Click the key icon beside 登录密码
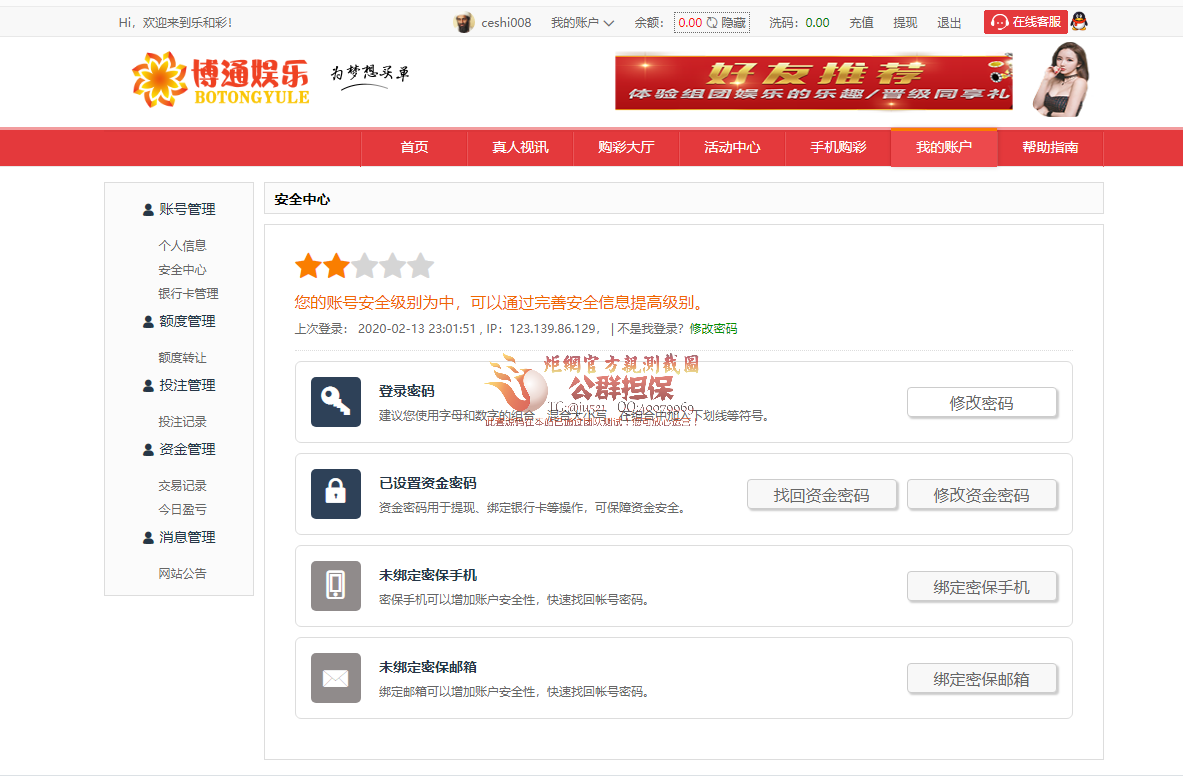This screenshot has width=1183, height=779. (335, 401)
